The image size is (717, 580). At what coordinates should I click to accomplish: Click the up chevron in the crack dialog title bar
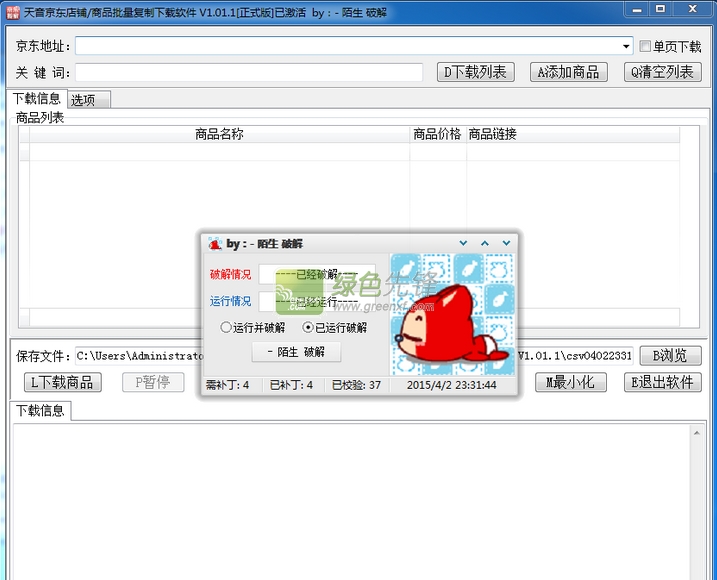point(485,243)
